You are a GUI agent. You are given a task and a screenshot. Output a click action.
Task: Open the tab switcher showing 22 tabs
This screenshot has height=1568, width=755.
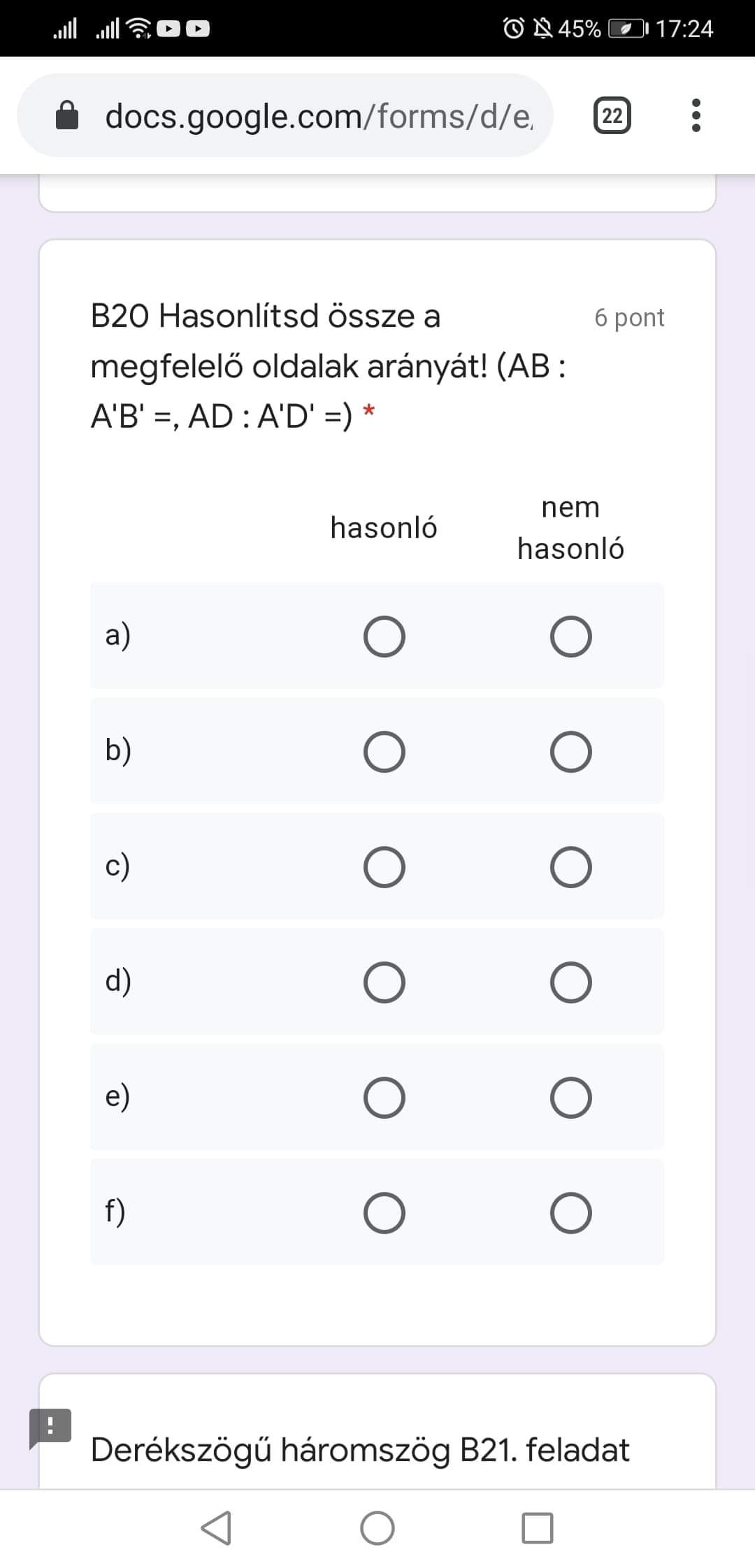[x=612, y=115]
